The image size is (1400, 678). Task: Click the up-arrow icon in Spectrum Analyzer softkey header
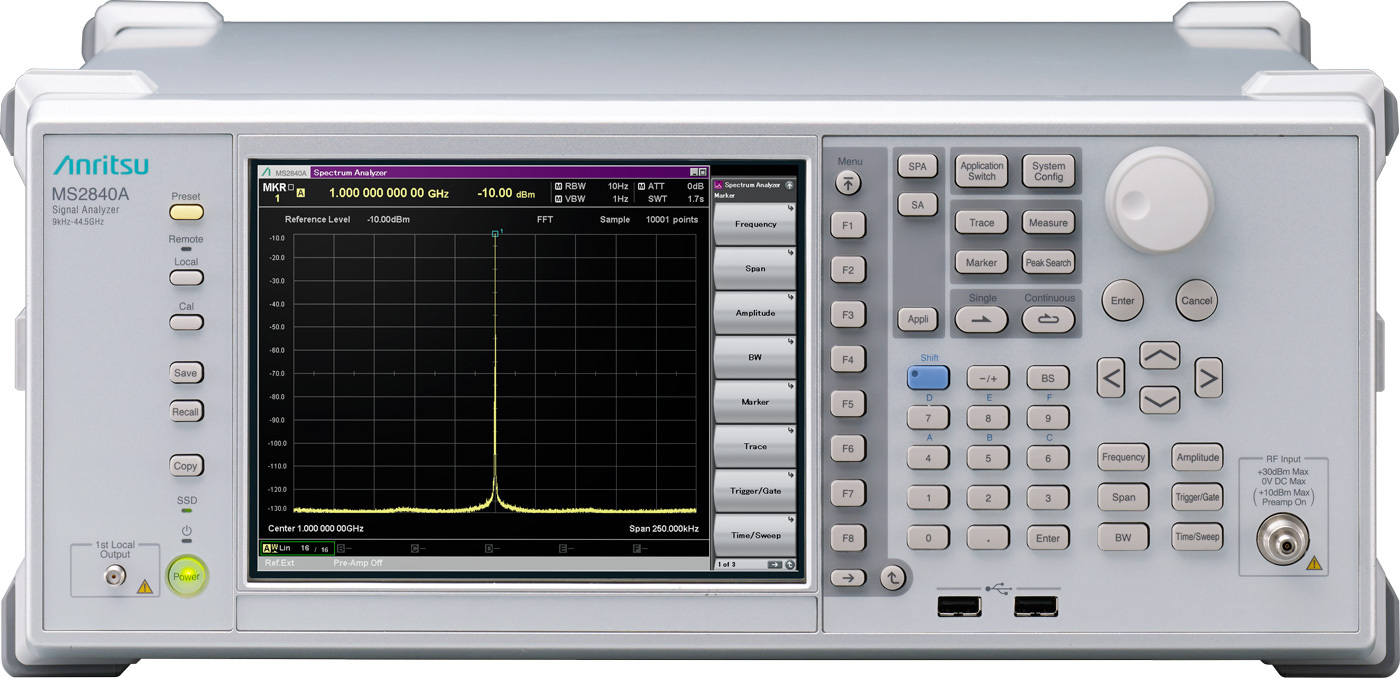click(790, 185)
